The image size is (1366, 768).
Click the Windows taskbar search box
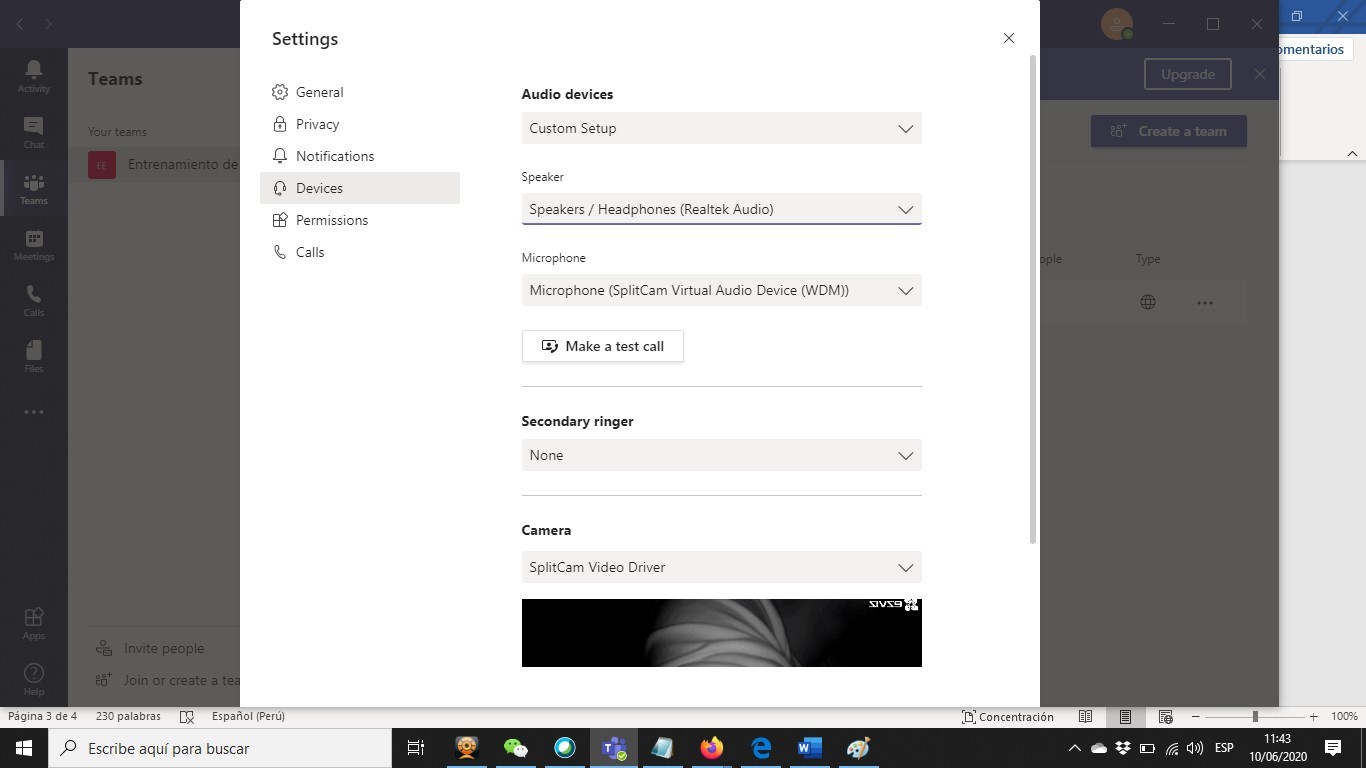pos(220,748)
